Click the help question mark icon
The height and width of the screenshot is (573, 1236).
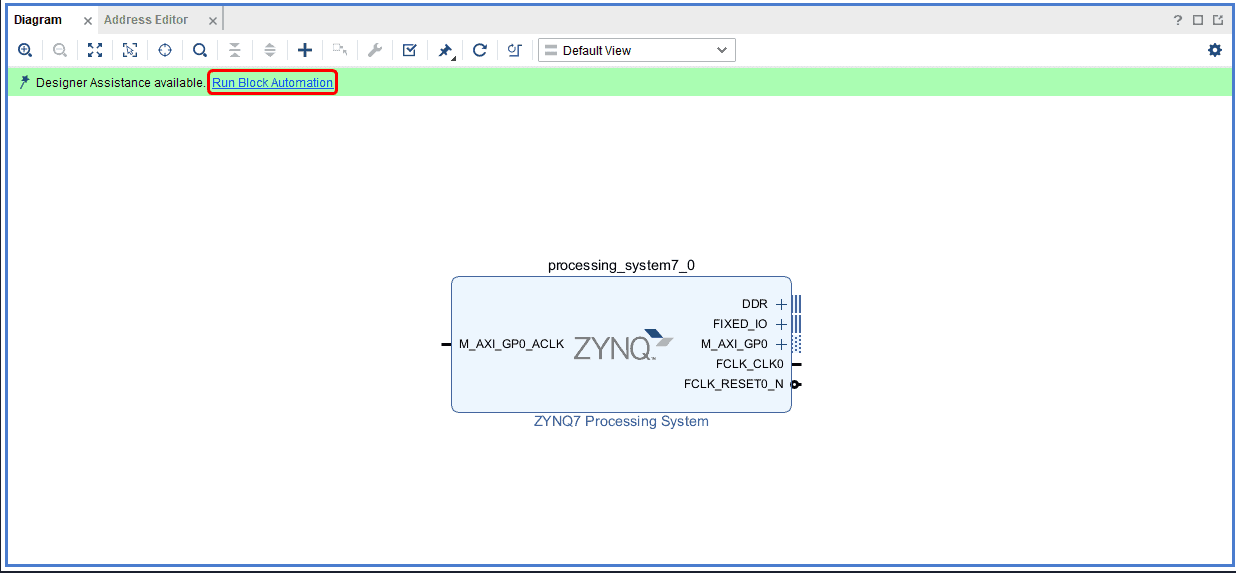coord(1178,20)
